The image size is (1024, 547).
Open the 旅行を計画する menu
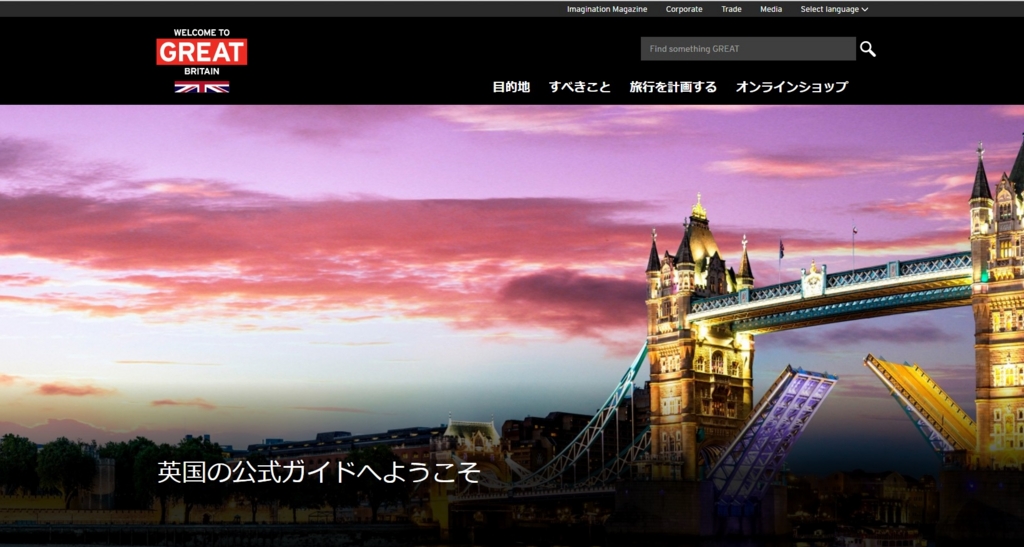673,87
